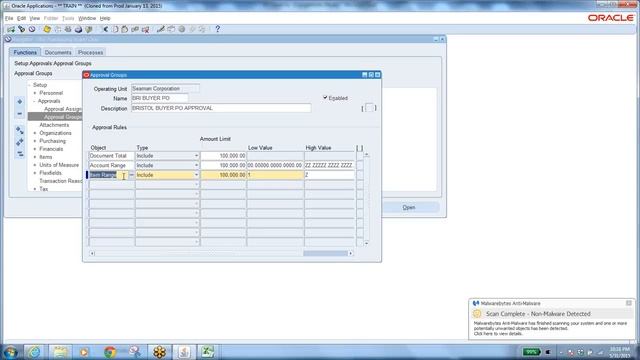This screenshot has height=360, width=640.
Task: Click the Find toolbar icon
Action: click(22, 29)
